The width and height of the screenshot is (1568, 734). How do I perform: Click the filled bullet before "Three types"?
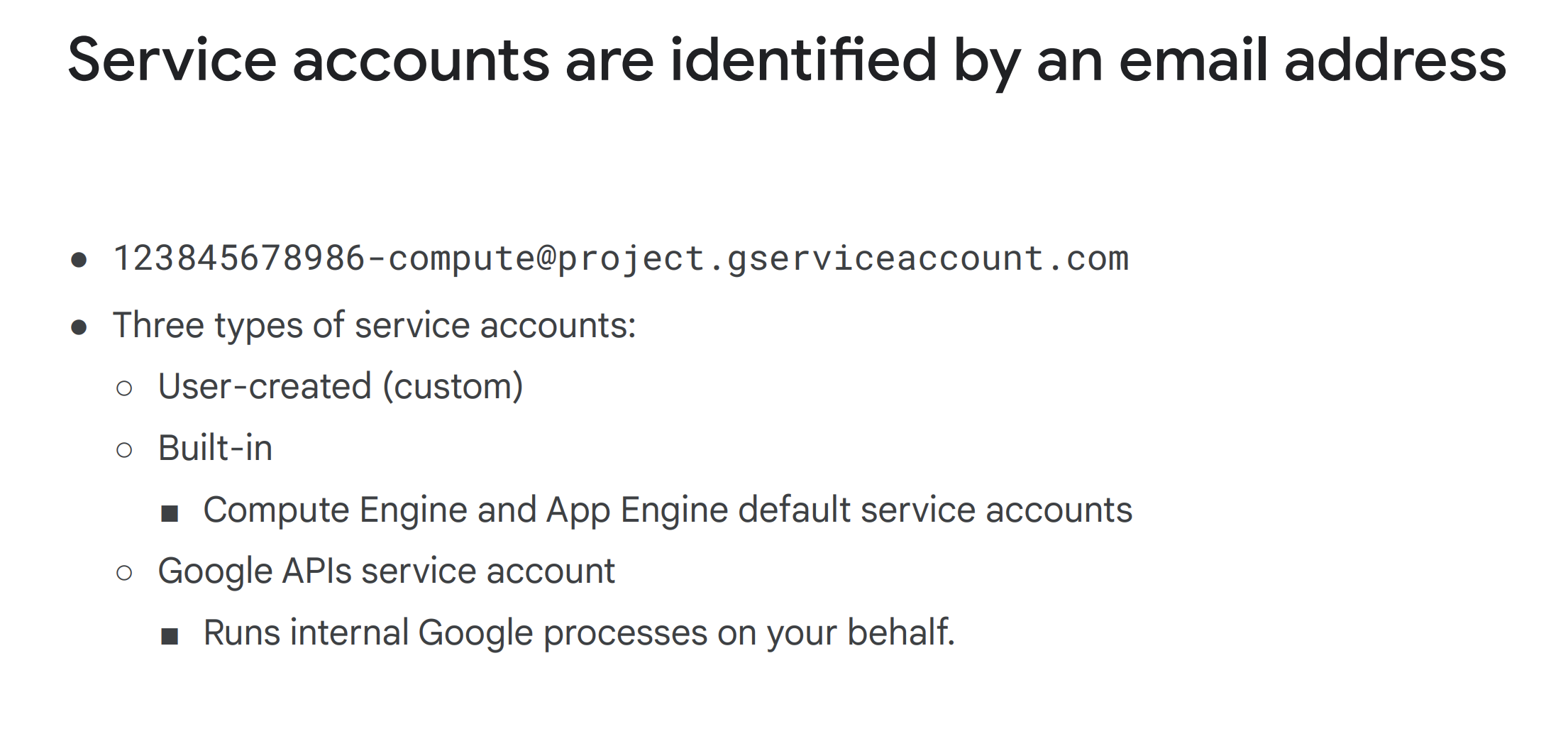[79, 327]
